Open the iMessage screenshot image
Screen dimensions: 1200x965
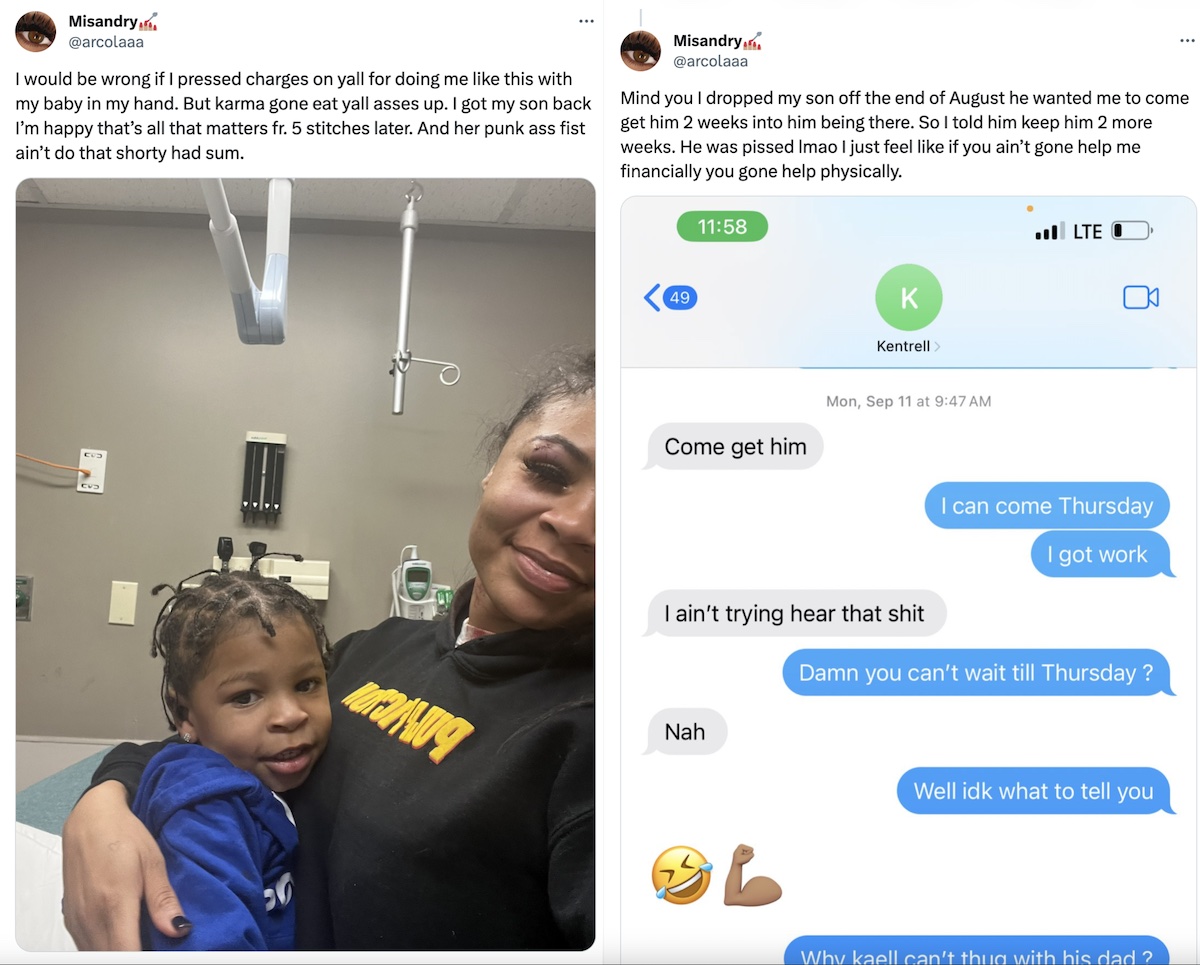pyautogui.click(x=908, y=580)
